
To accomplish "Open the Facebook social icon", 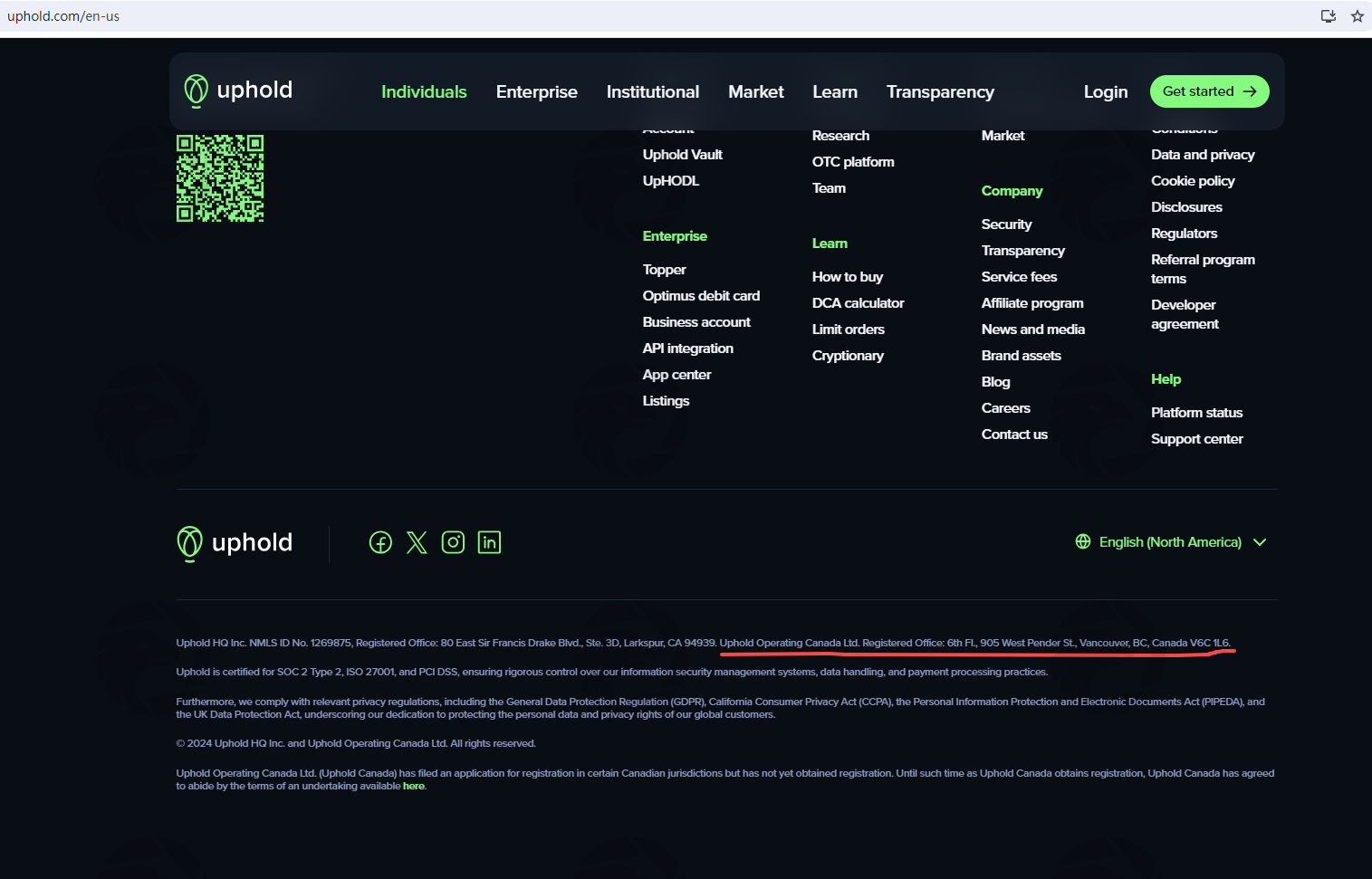I will [380, 542].
